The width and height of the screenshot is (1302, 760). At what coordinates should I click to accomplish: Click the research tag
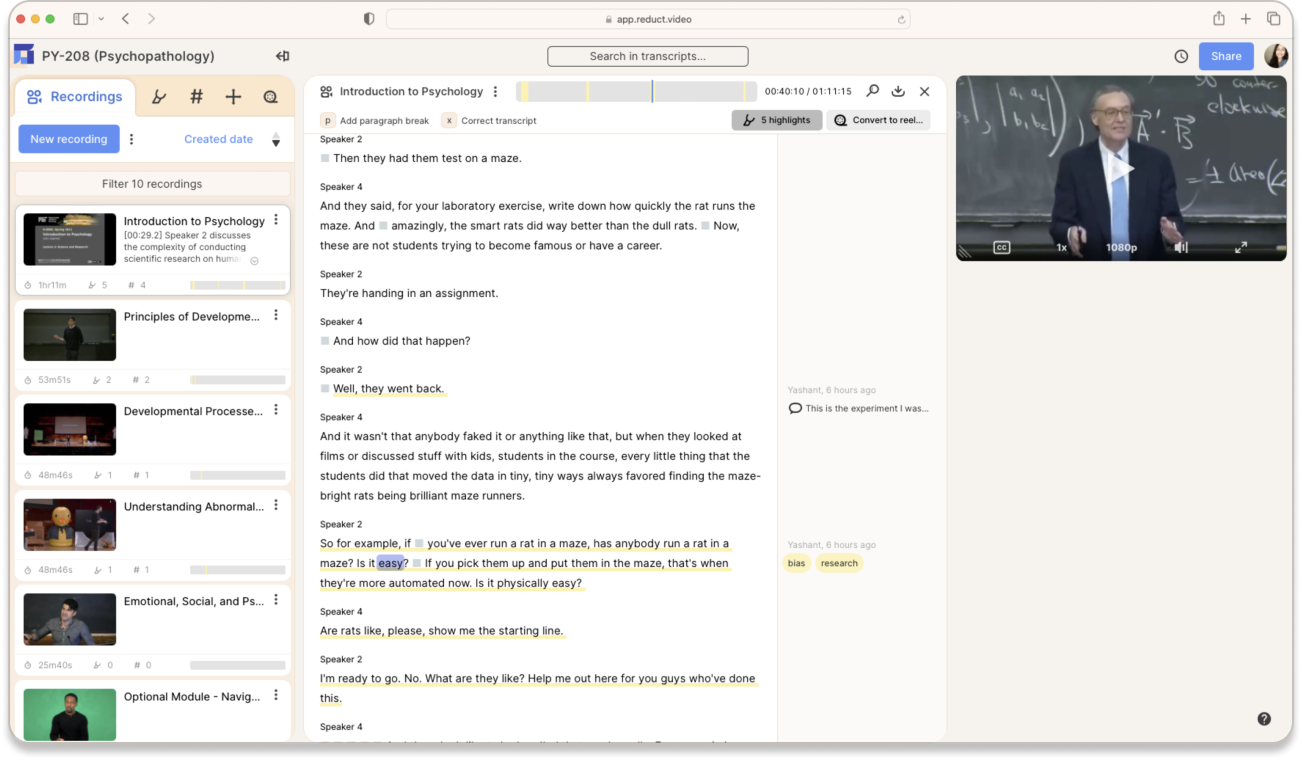point(839,563)
